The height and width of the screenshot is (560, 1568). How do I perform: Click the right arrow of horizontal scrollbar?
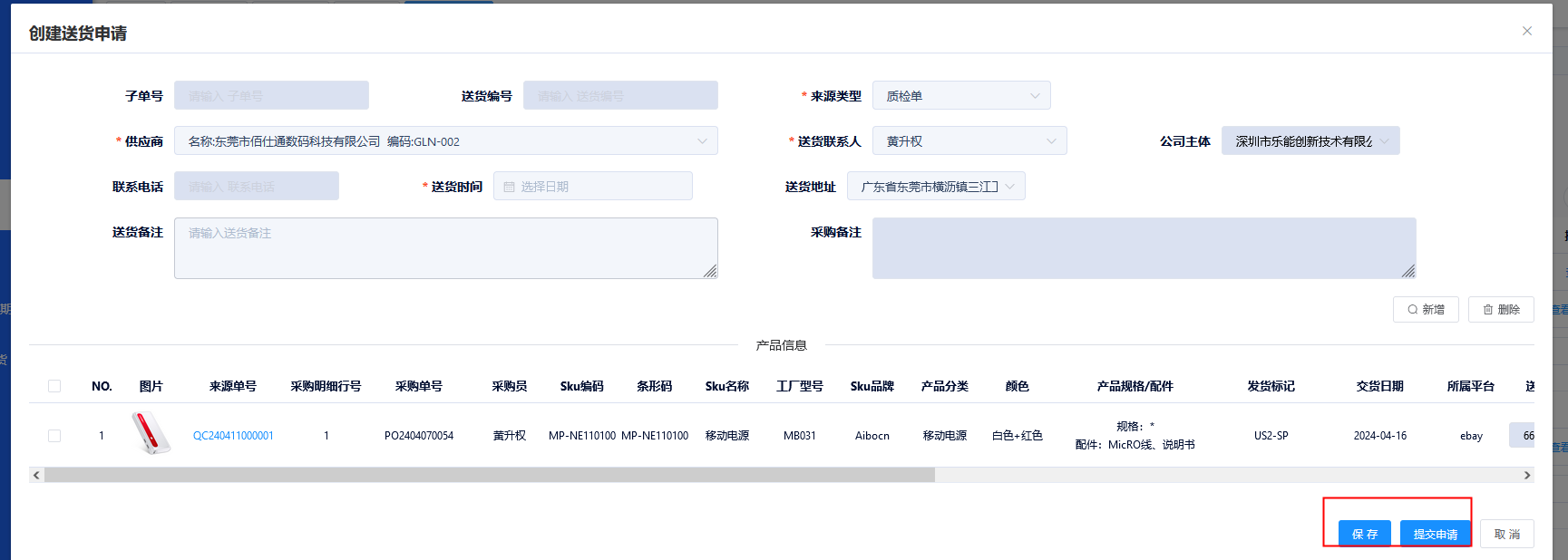1526,475
